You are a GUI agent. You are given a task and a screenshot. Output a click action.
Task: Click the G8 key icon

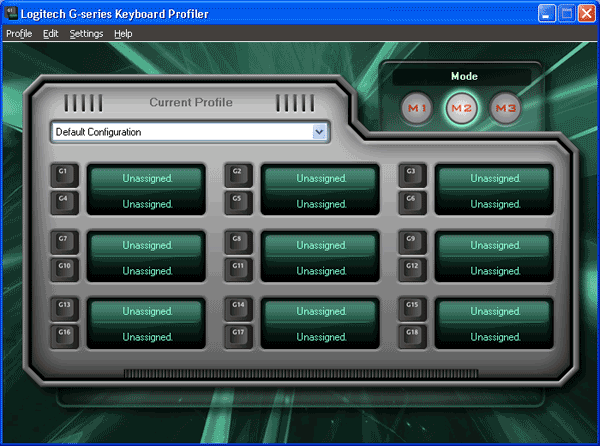(238, 242)
